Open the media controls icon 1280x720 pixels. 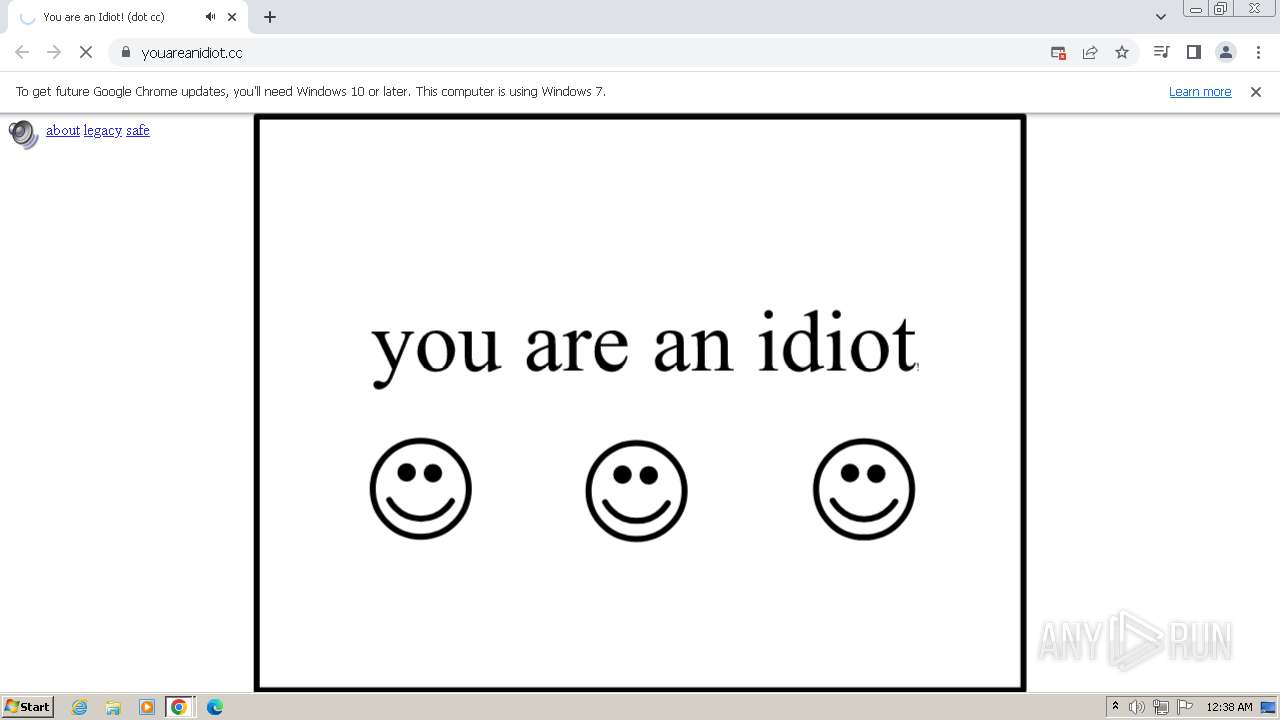tap(1161, 52)
